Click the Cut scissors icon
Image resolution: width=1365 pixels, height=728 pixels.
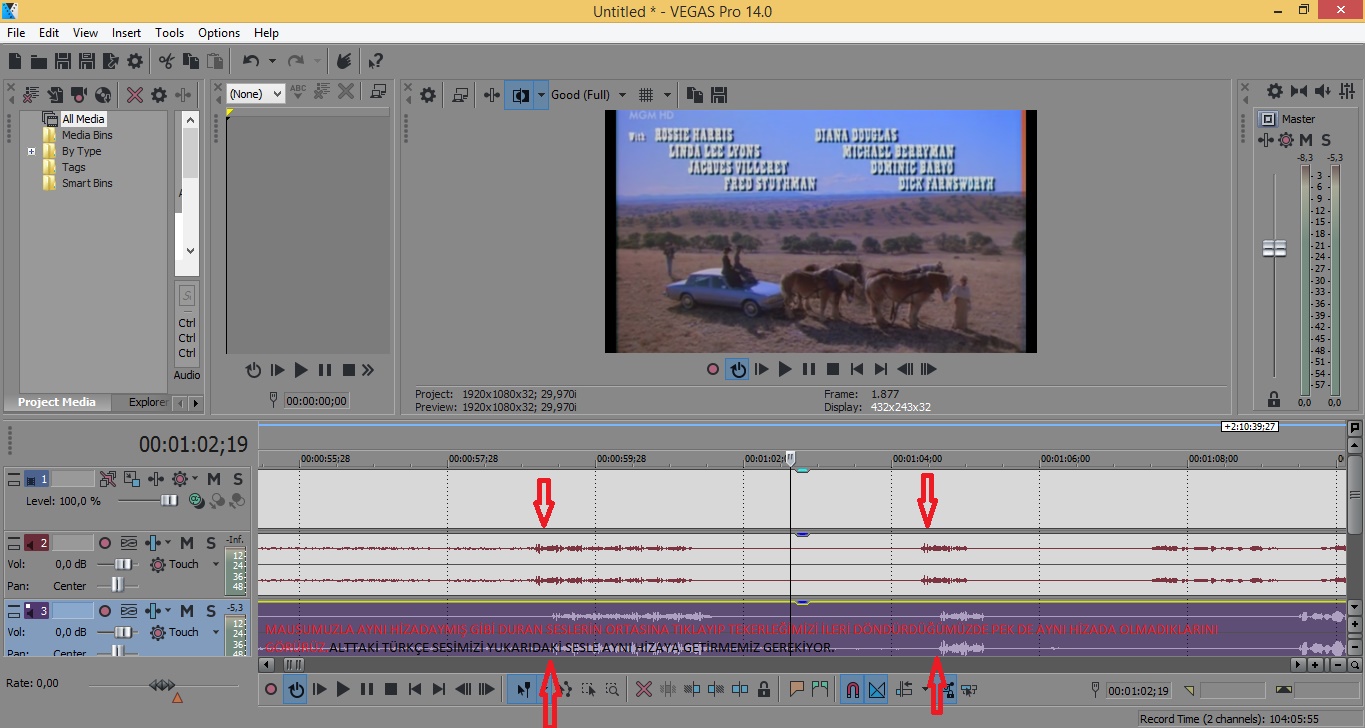tap(166, 61)
